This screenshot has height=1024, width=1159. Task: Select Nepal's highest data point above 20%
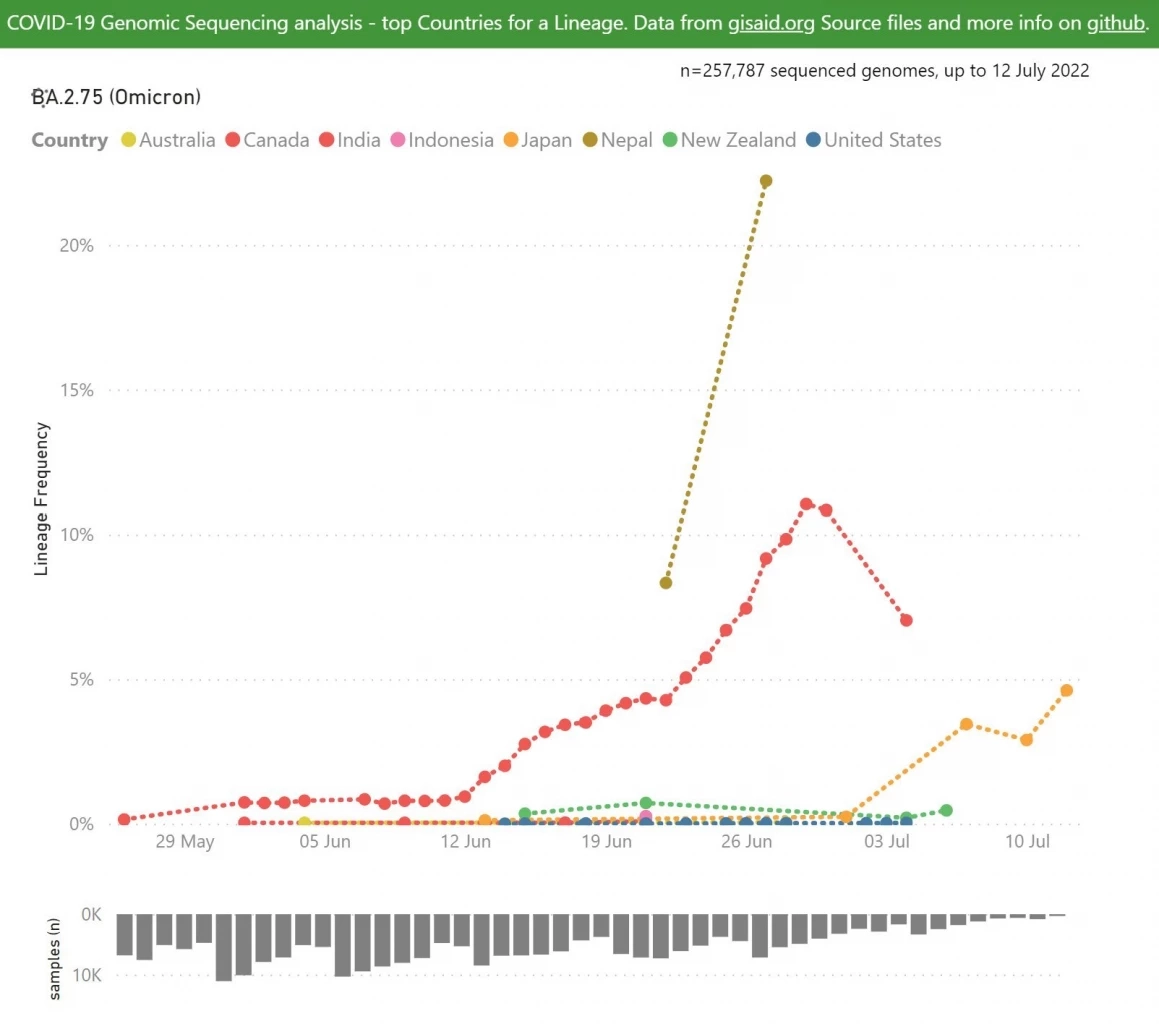[x=766, y=181]
